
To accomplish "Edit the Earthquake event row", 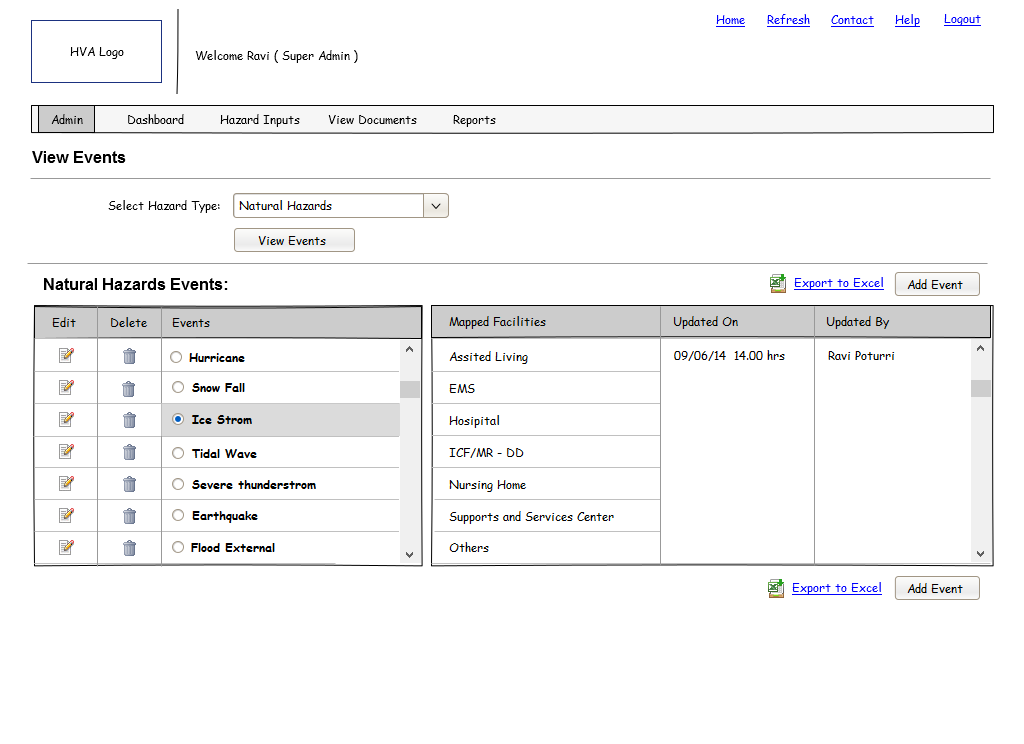I will coord(66,515).
